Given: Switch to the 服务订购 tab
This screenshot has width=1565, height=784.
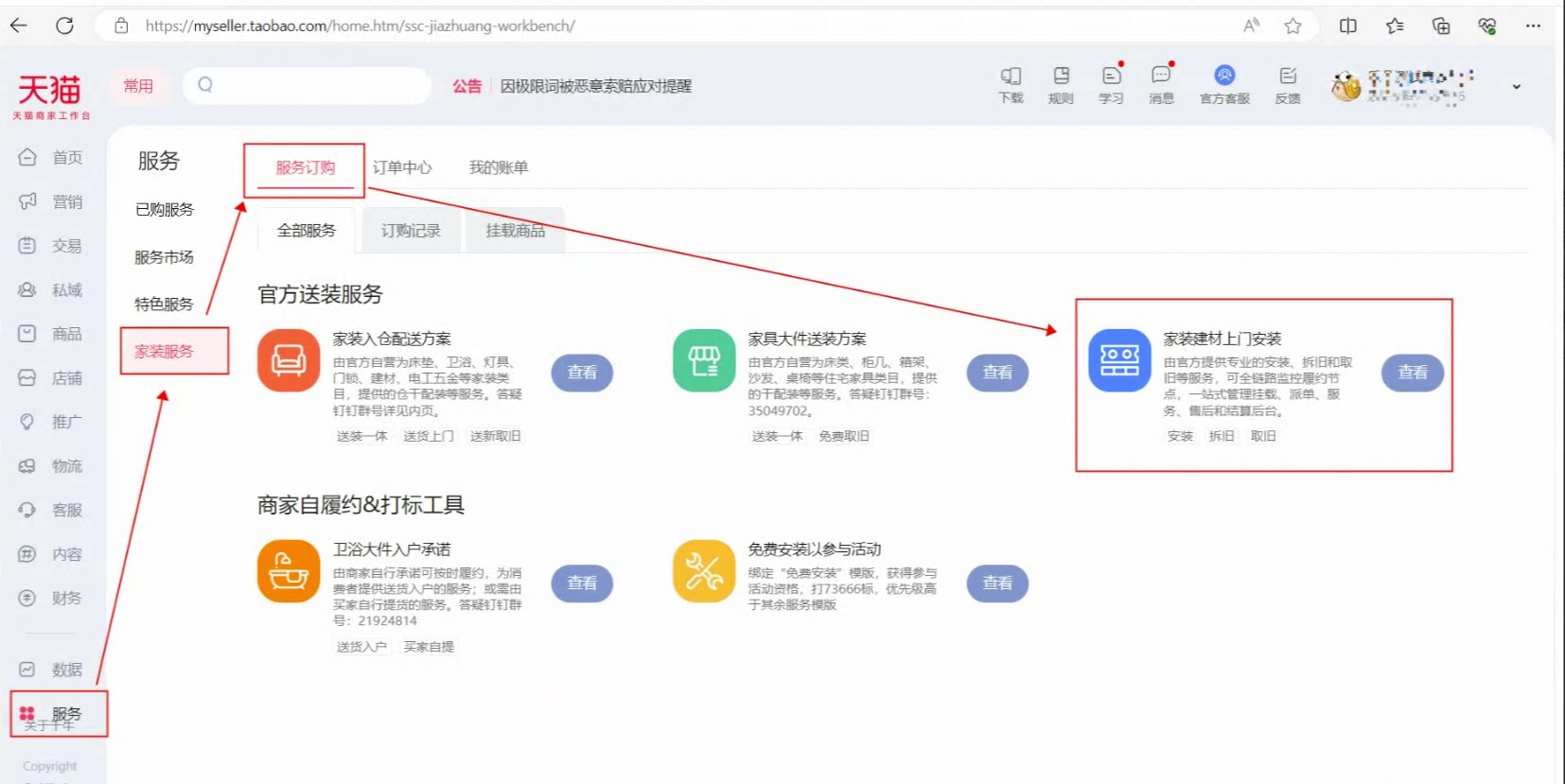Looking at the screenshot, I should coord(306,167).
